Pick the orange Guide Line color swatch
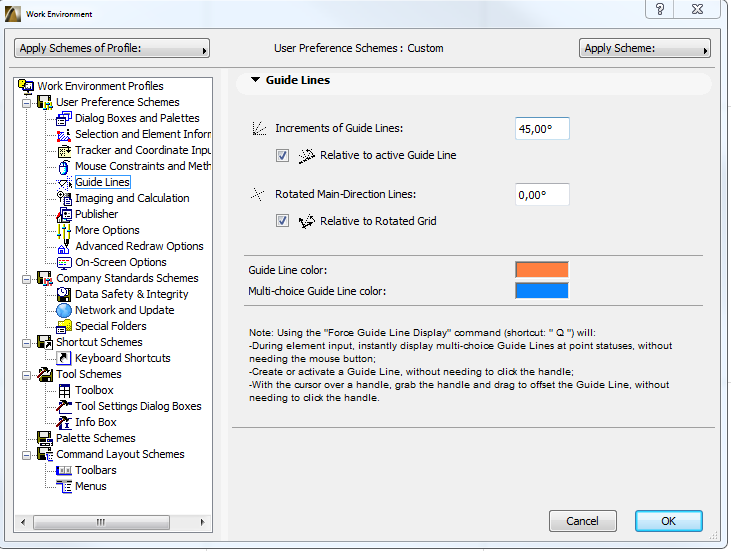731x551 pixels. point(541,270)
